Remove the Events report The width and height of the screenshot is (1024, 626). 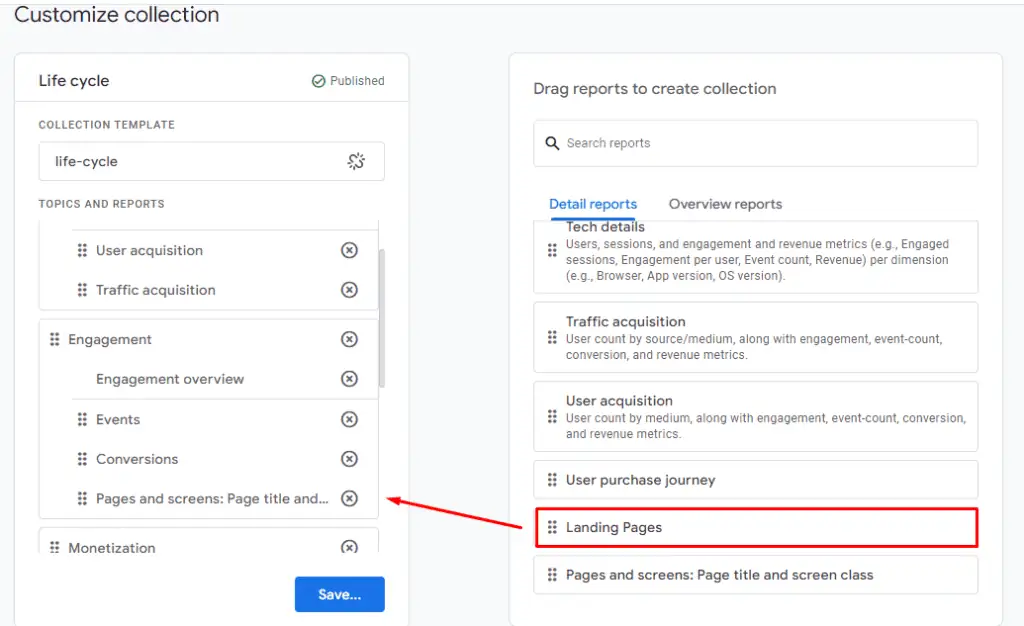pos(349,419)
